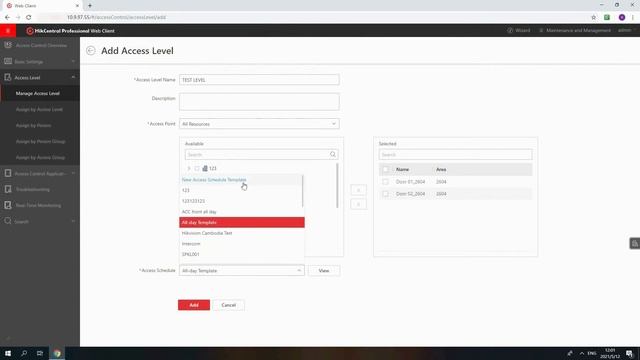Image resolution: width=640 pixels, height=360 pixels.
Task: Bookmark page with the star icon
Action: (x=593, y=17)
